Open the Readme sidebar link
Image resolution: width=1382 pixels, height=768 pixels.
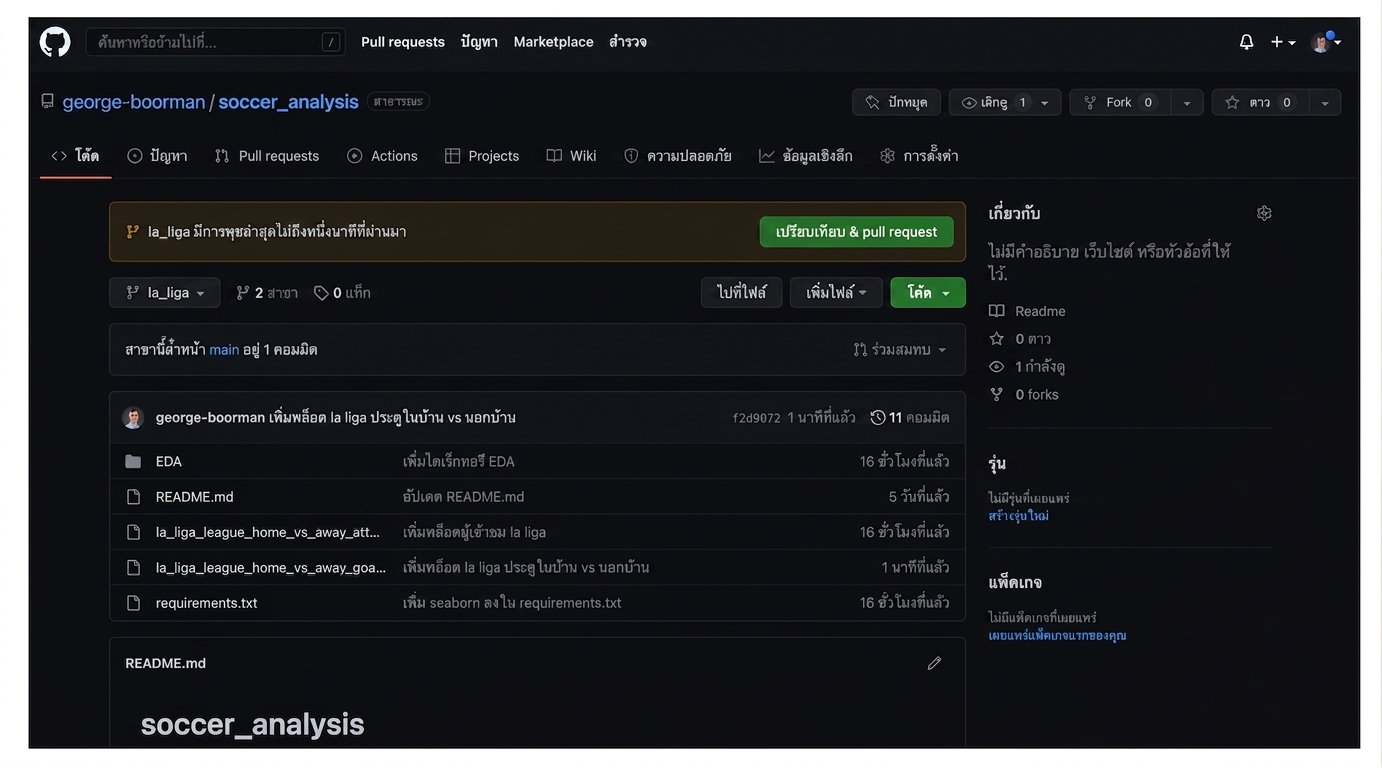coord(1027,311)
